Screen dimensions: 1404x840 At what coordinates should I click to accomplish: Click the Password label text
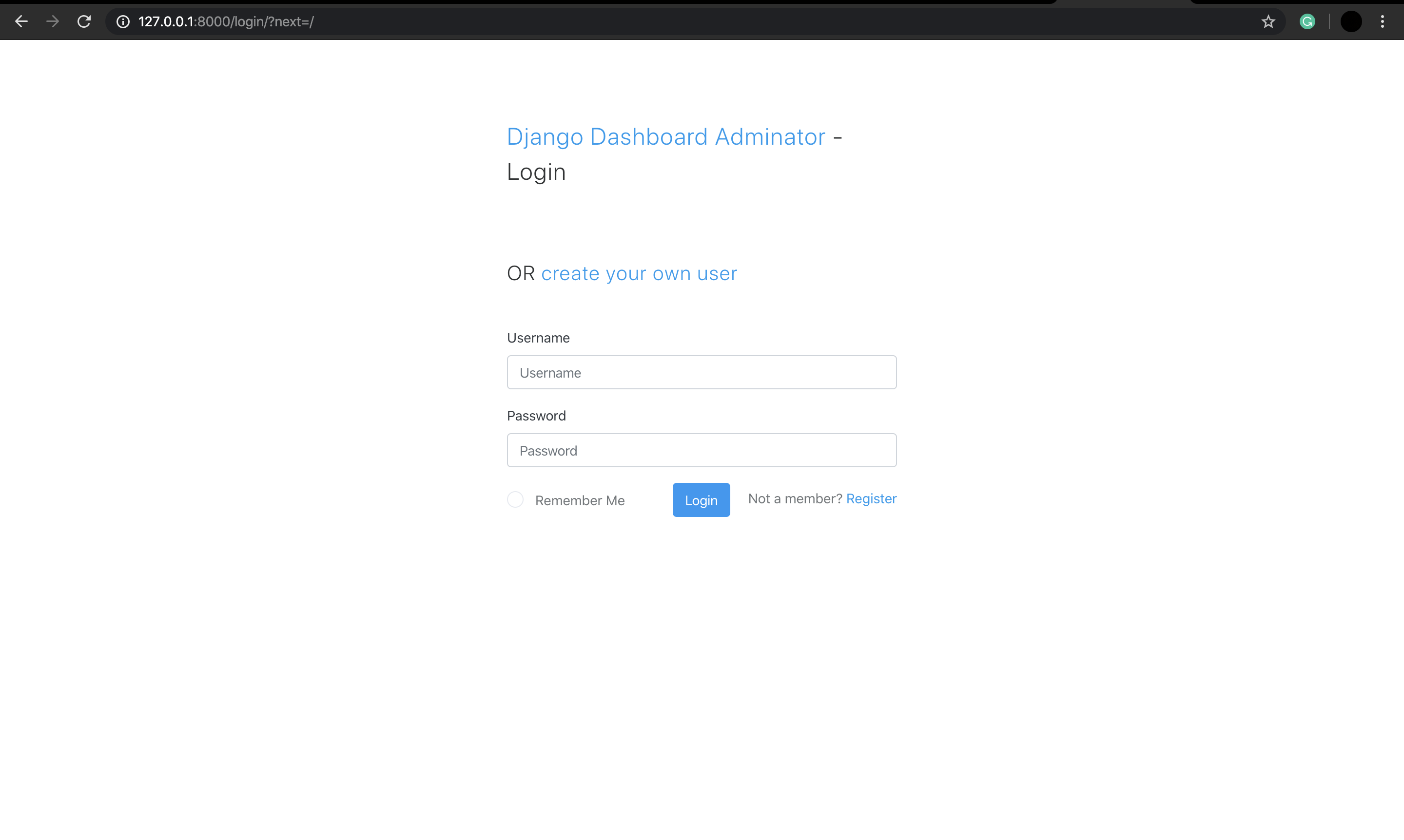coord(536,416)
